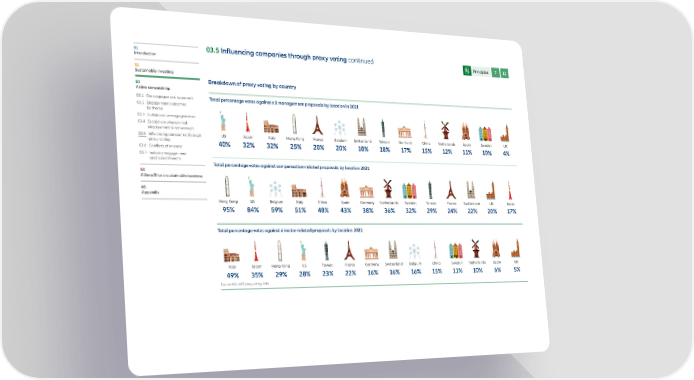Click the Brandenburg Gate icon showing 17%

coord(405,132)
